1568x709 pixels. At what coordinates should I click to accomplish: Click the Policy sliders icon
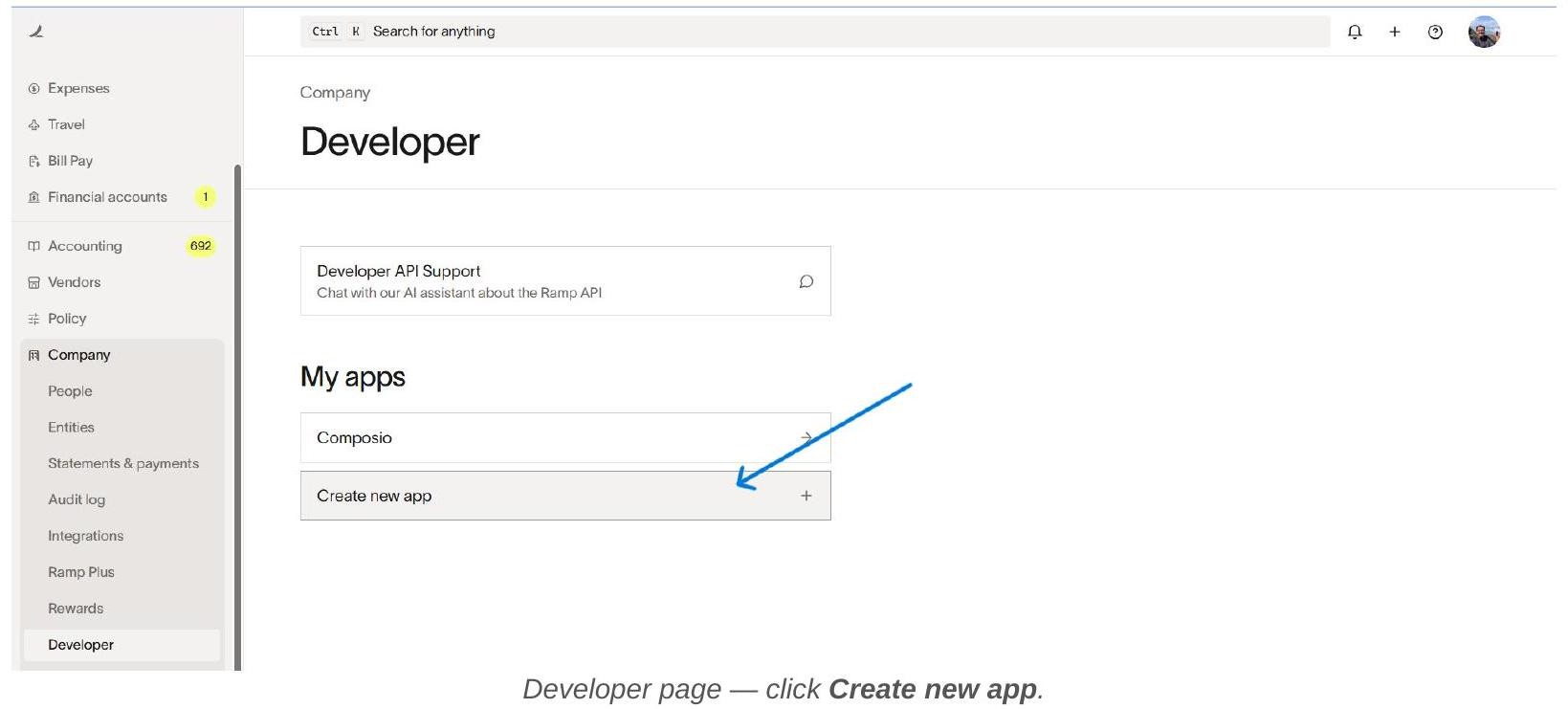(34, 319)
